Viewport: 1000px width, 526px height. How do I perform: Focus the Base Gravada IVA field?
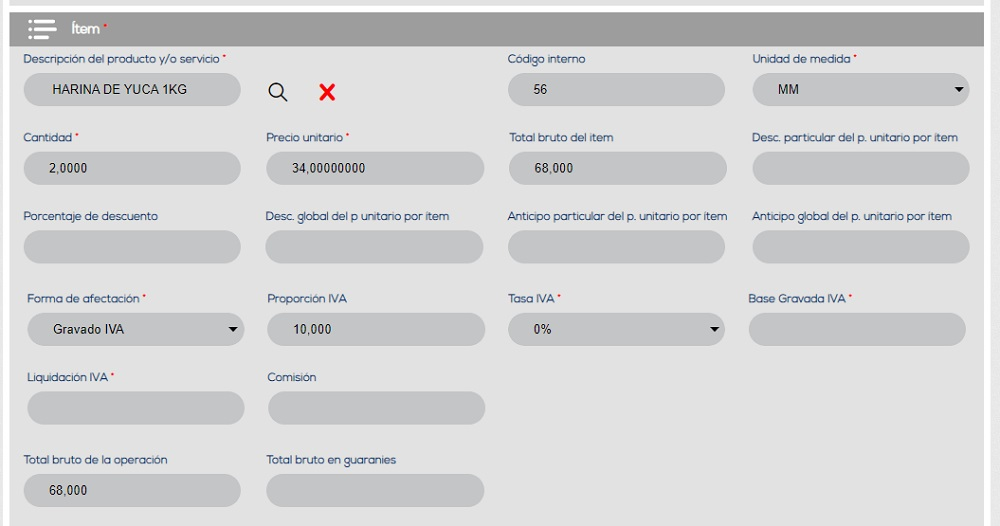pyautogui.click(x=857, y=329)
